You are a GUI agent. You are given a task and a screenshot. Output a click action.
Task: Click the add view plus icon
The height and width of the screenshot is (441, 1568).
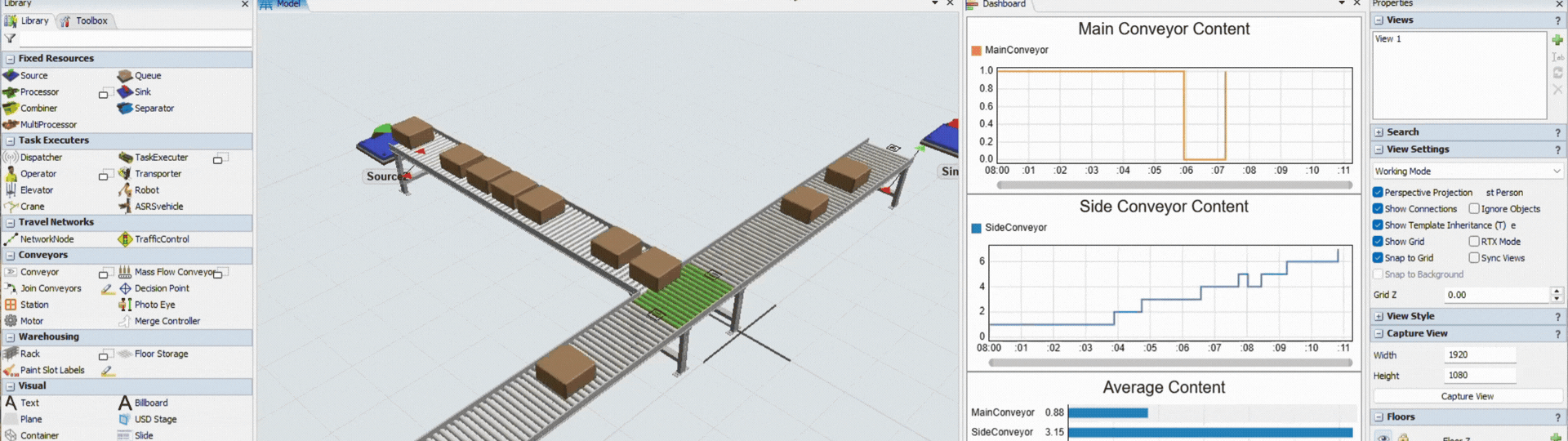click(x=1557, y=40)
